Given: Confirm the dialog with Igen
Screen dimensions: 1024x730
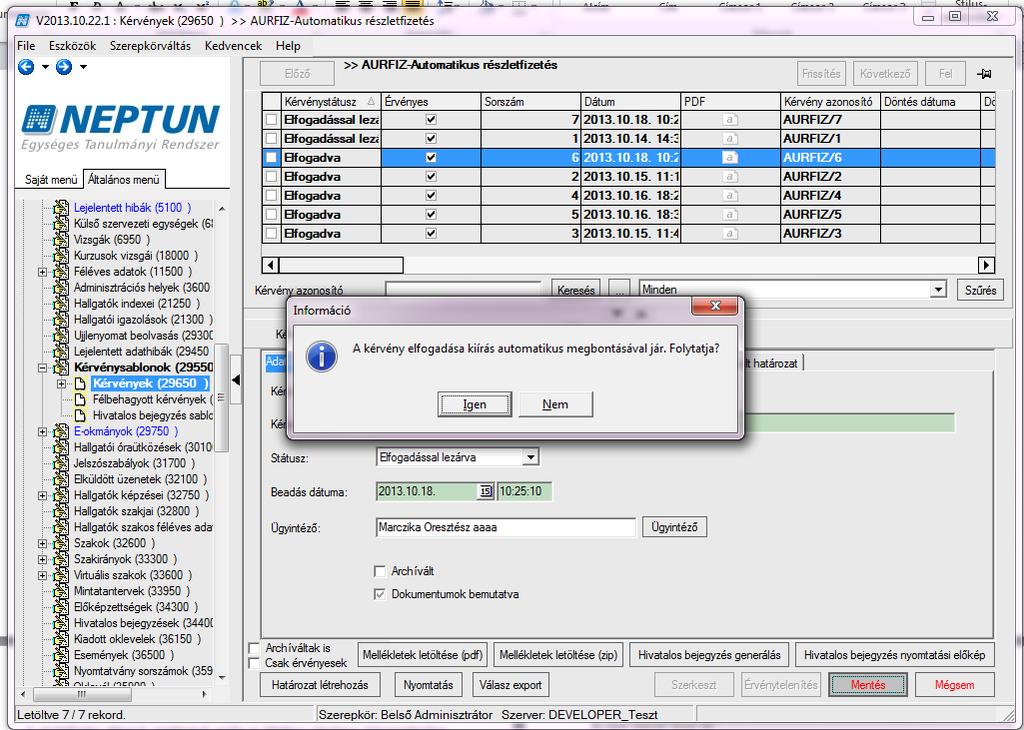Looking at the screenshot, I should coord(474,404).
